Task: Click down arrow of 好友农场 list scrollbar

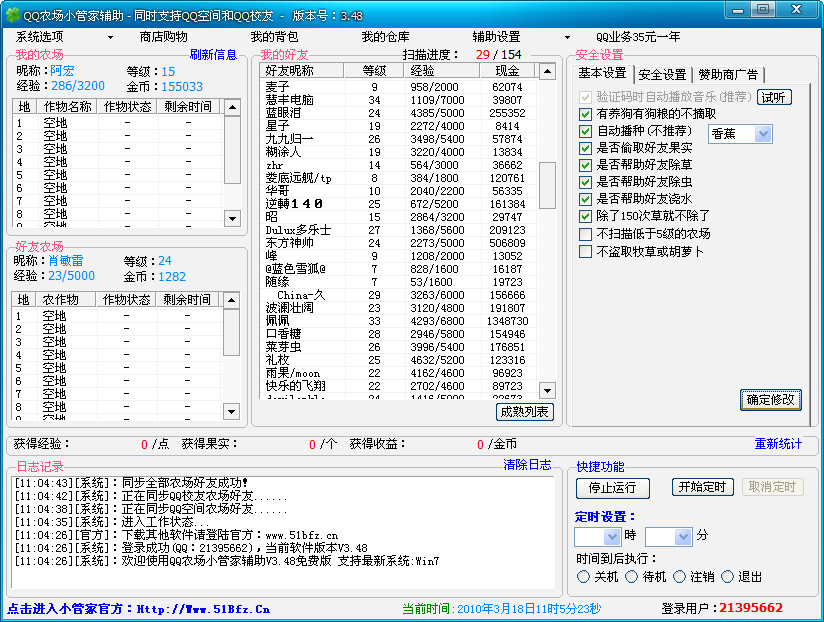Action: pyautogui.click(x=231, y=411)
